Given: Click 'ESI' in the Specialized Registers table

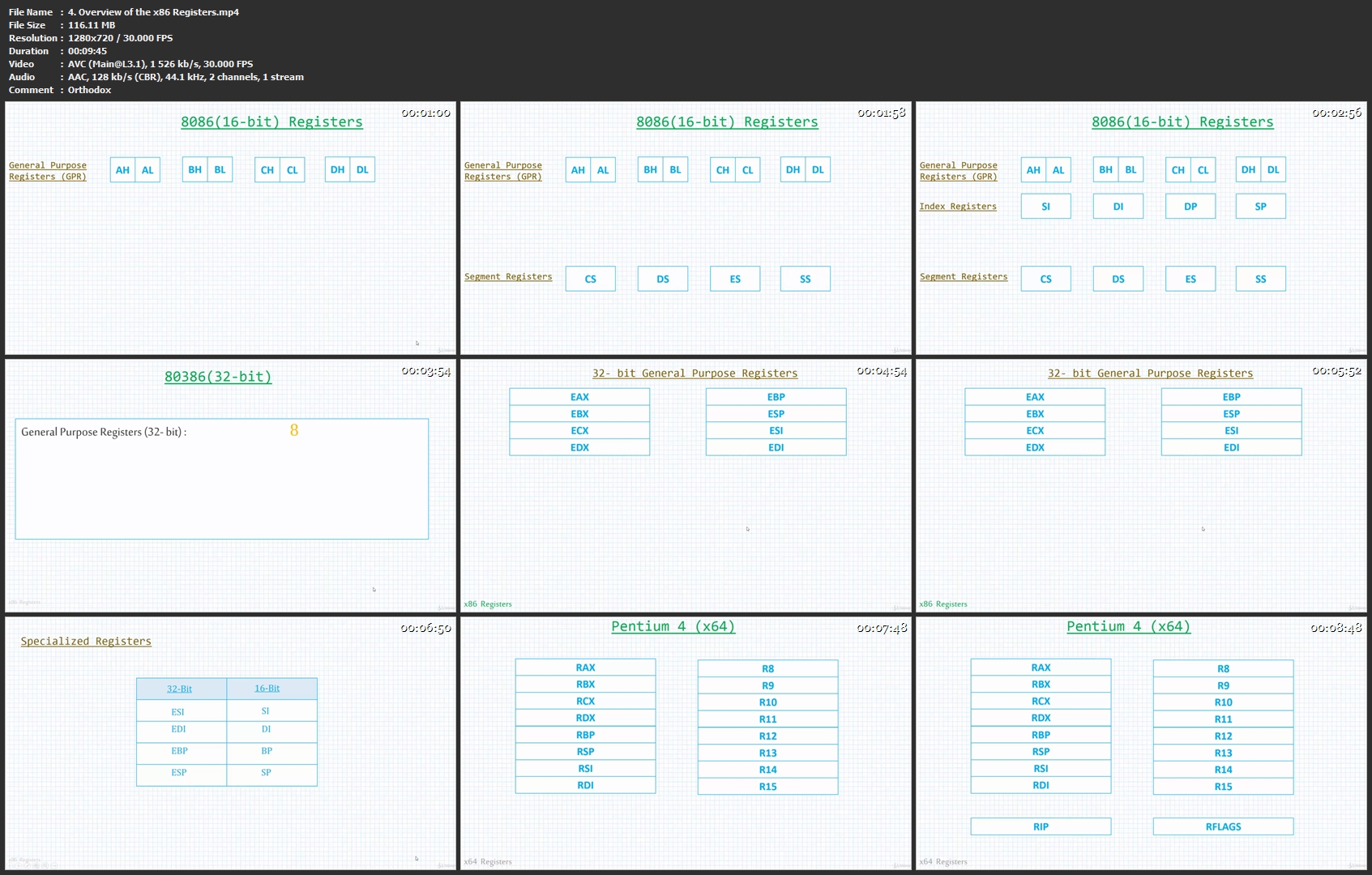Looking at the screenshot, I should [x=177, y=712].
